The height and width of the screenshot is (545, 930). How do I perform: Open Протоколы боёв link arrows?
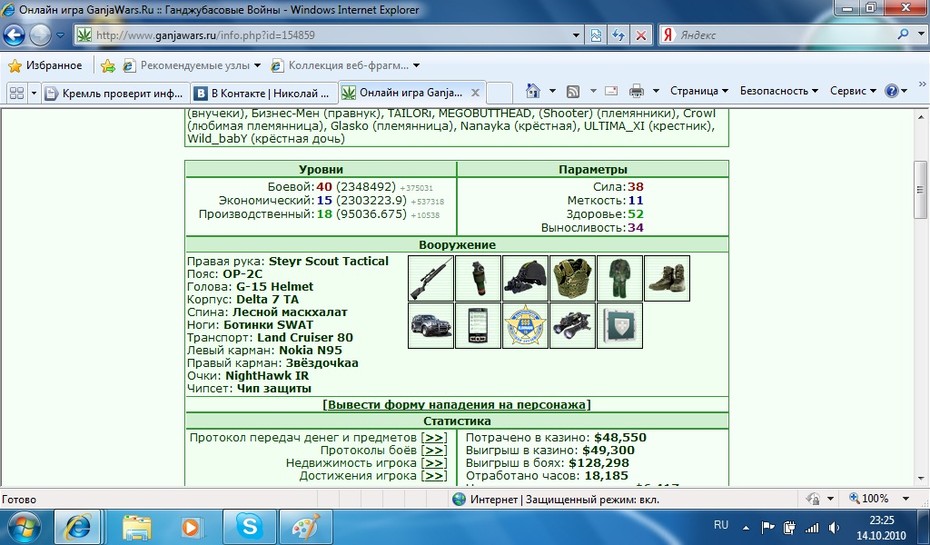[434, 450]
